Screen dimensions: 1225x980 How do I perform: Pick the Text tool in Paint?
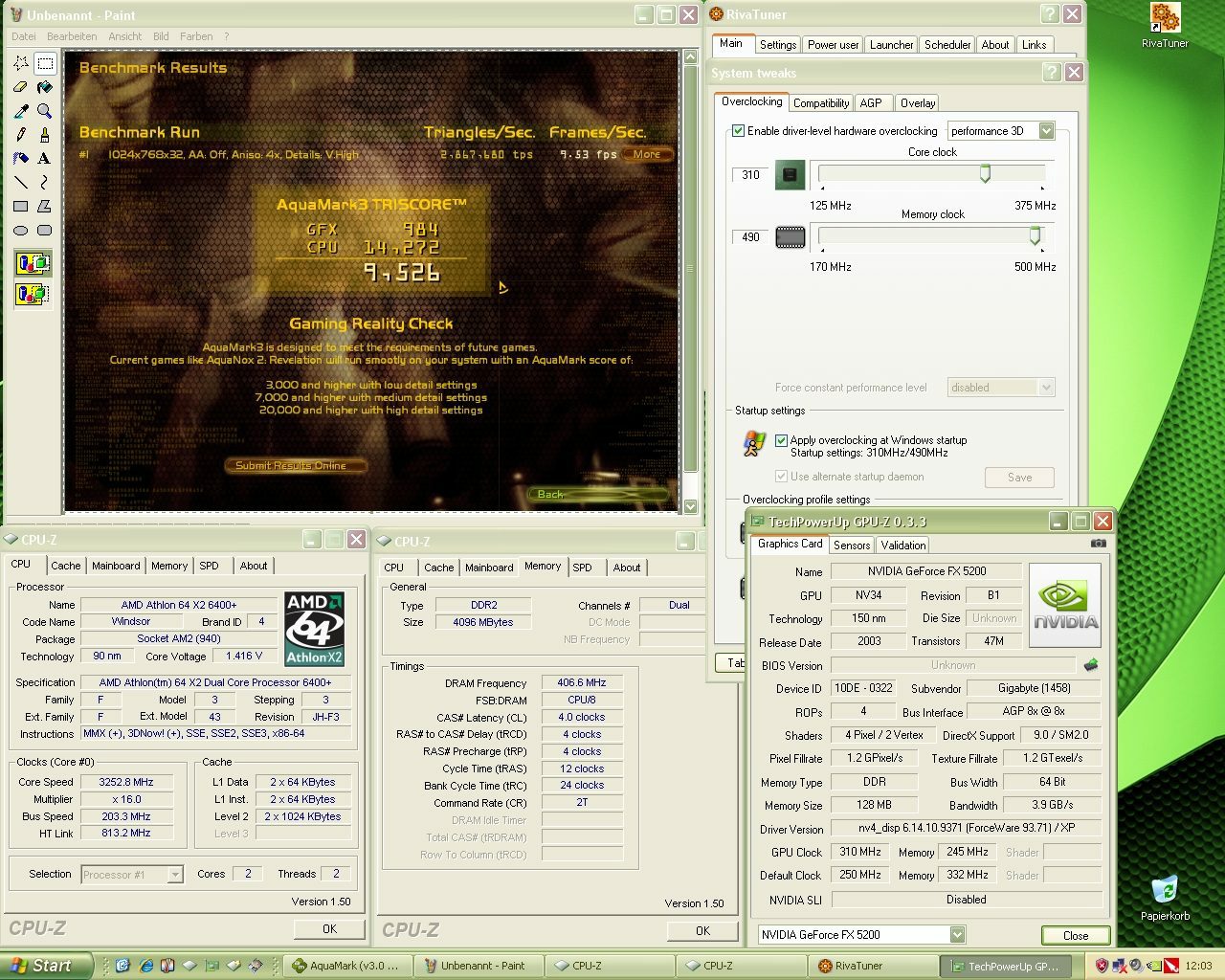44,158
